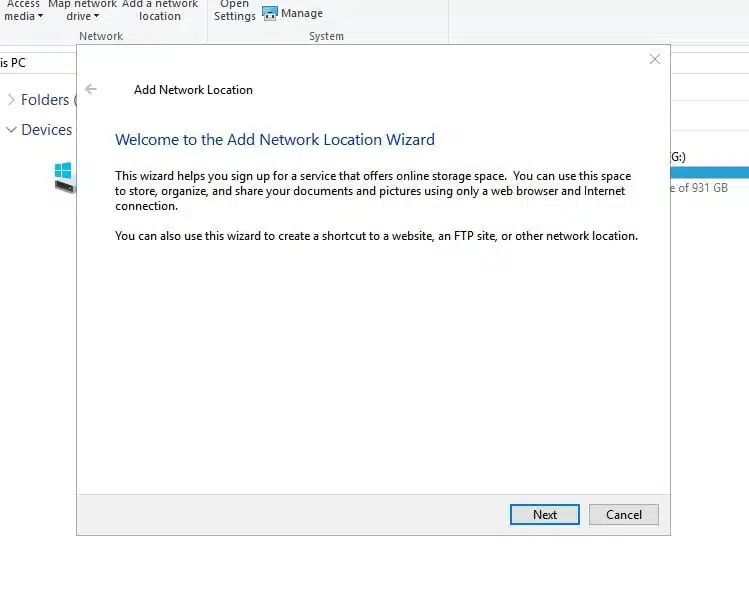The image size is (749, 590).
Task: Open the Access media dropdown
Action: pyautogui.click(x=23, y=10)
